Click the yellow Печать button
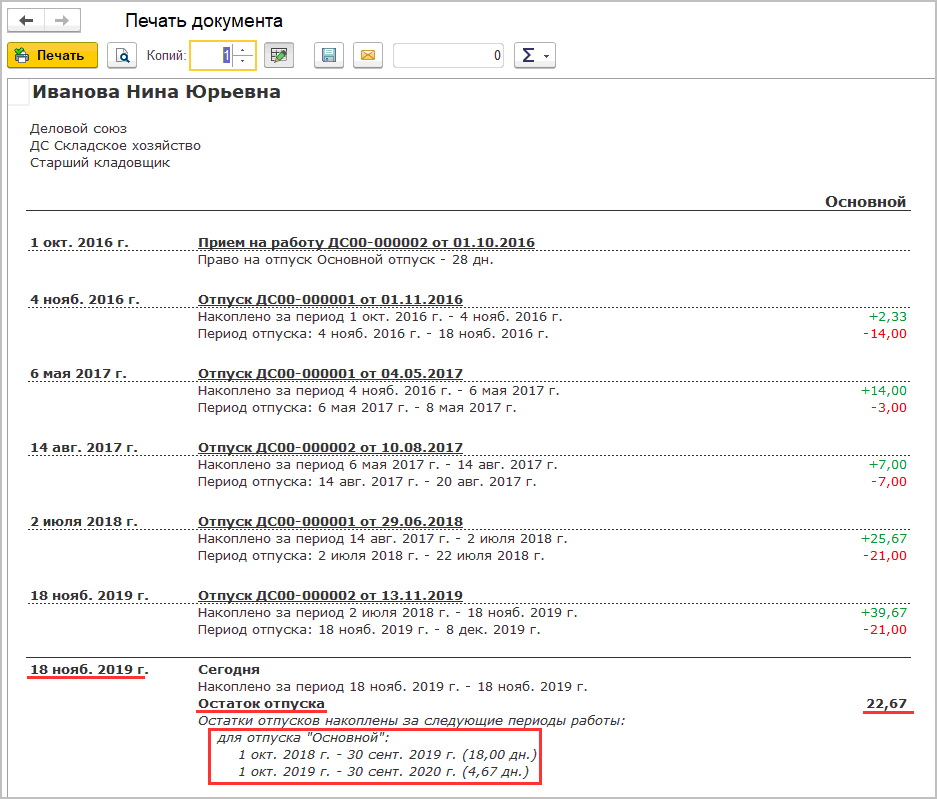The width and height of the screenshot is (937, 799). pyautogui.click(x=53, y=56)
